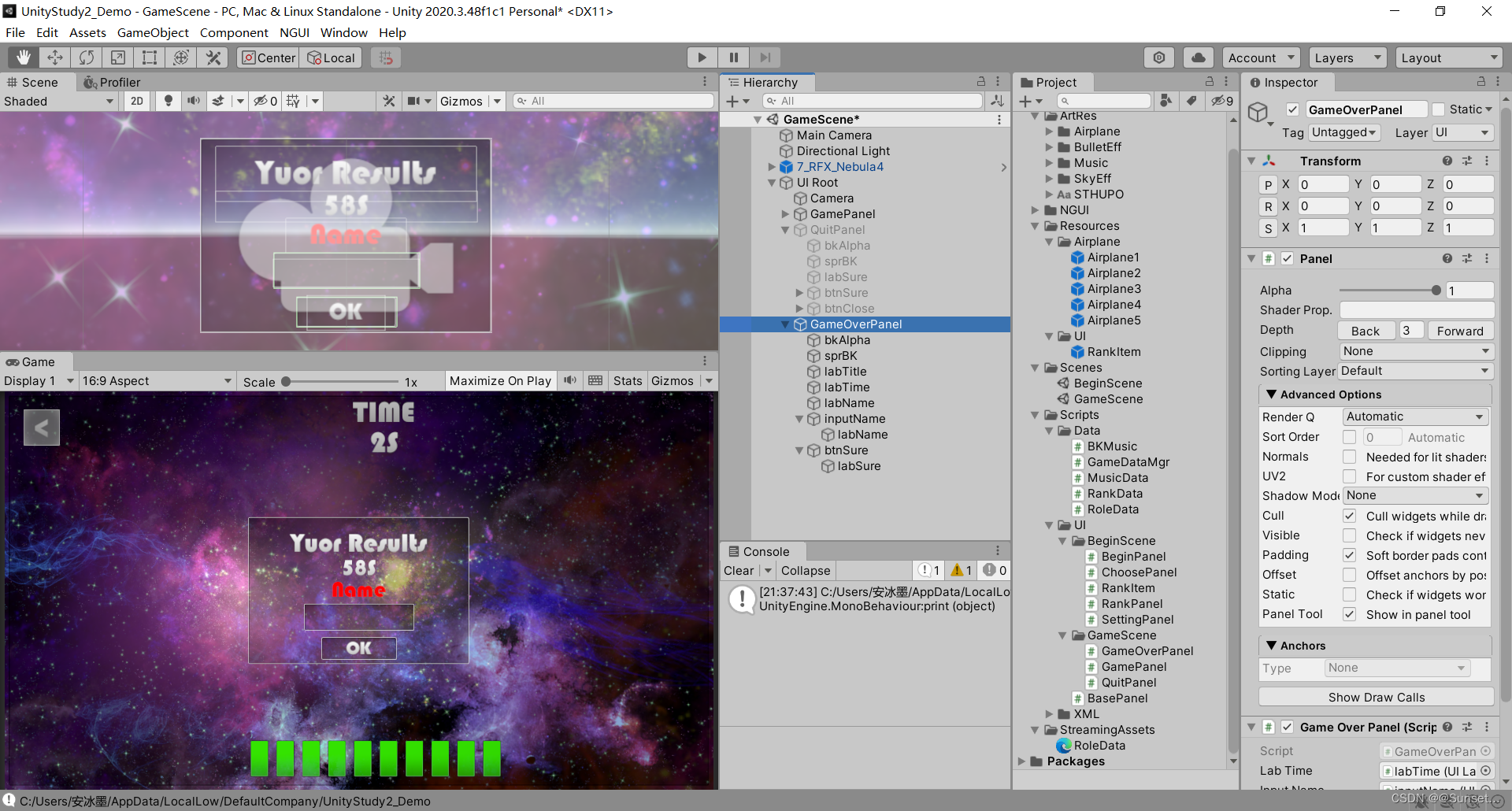Expand the GamePanel hierarchy node
The height and width of the screenshot is (811, 1512).
tap(785, 214)
